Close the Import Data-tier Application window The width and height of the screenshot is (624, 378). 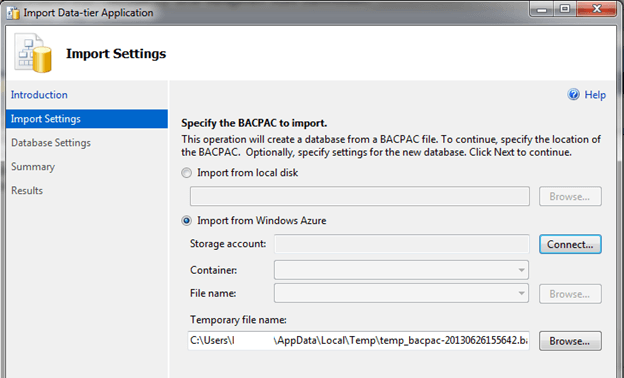(x=597, y=9)
